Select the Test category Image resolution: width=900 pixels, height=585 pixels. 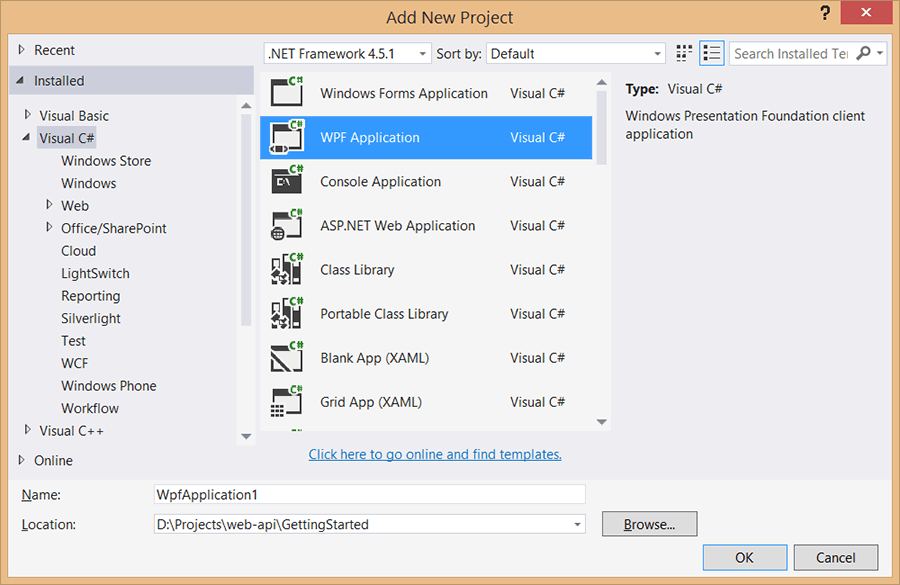click(73, 340)
